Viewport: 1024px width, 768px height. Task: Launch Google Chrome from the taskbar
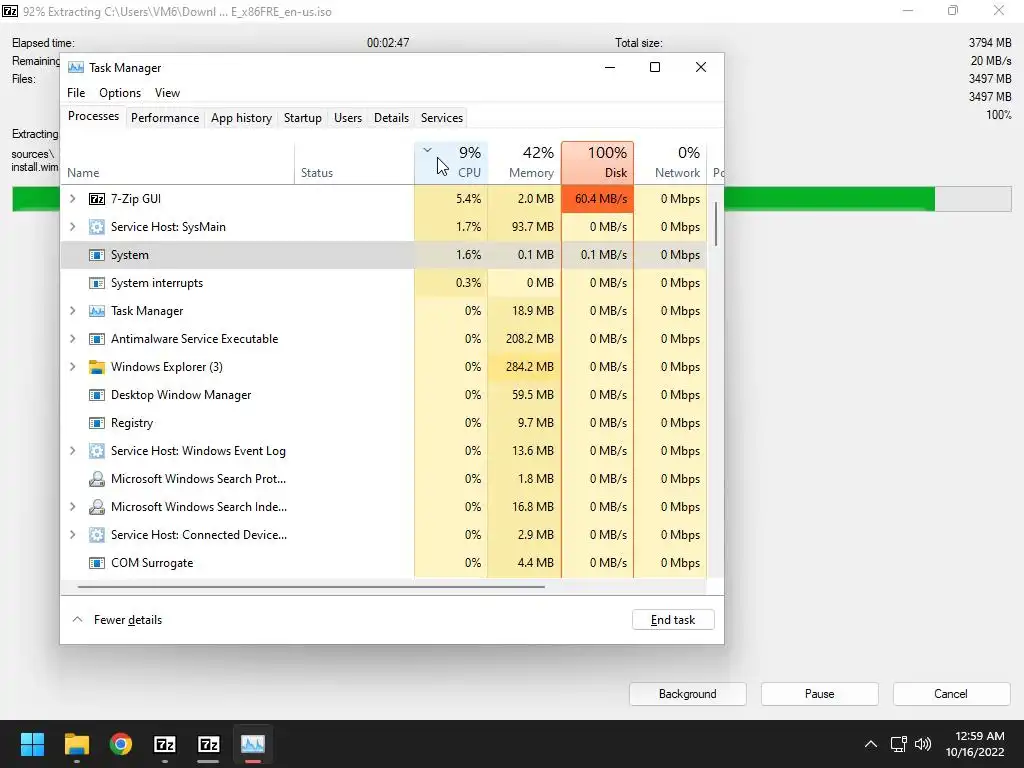[x=121, y=744]
